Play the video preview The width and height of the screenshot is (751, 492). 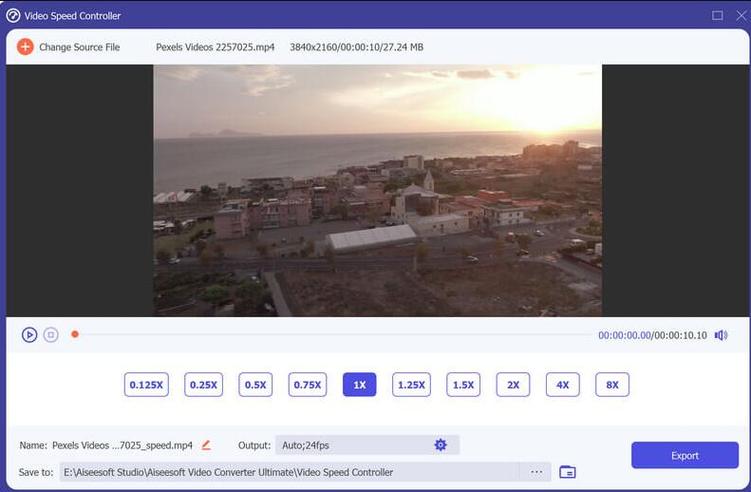click(x=29, y=334)
